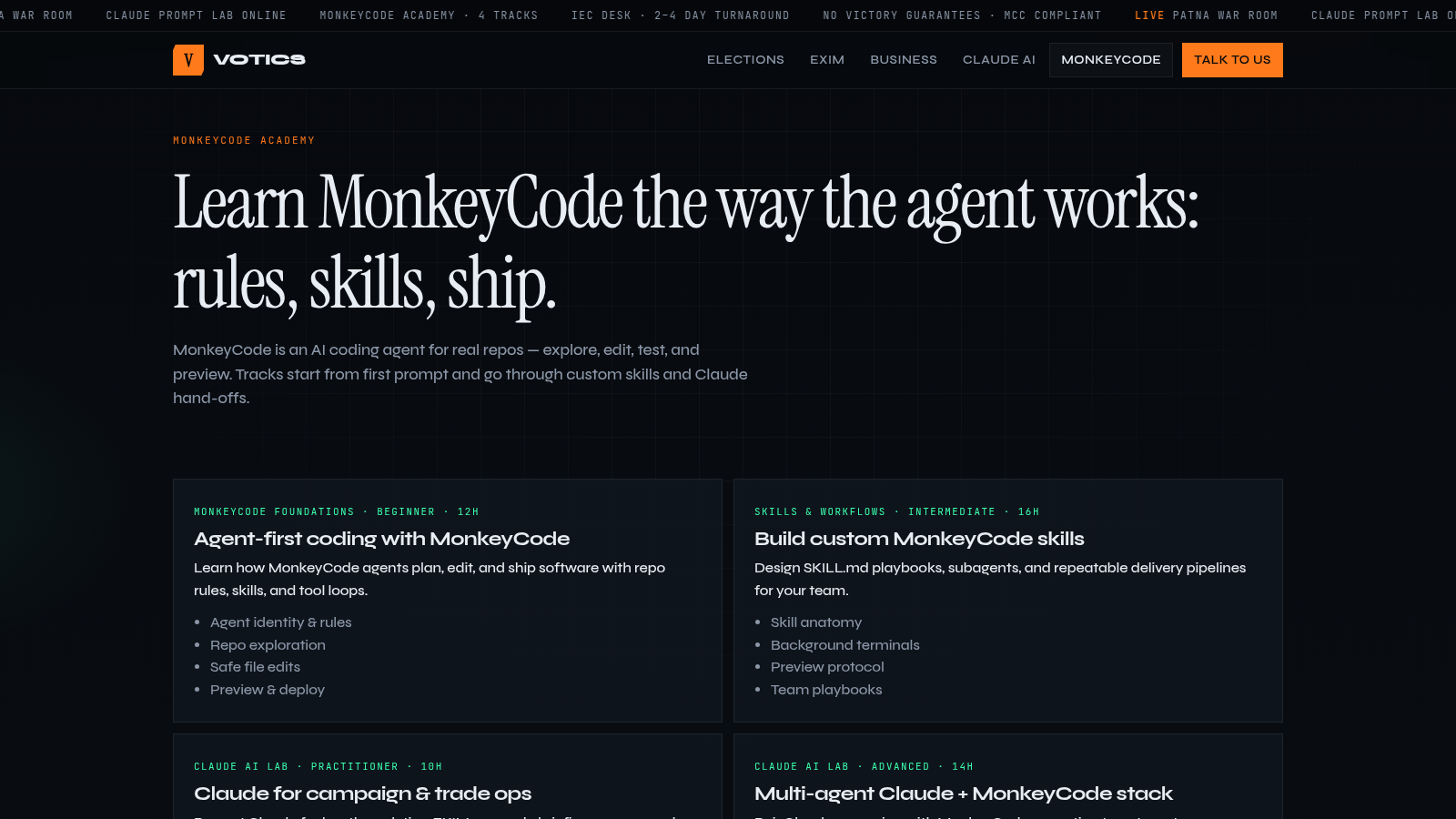Open Build custom MonkeyCode skills card title
Viewport: 1456px width, 819px height.
click(919, 539)
